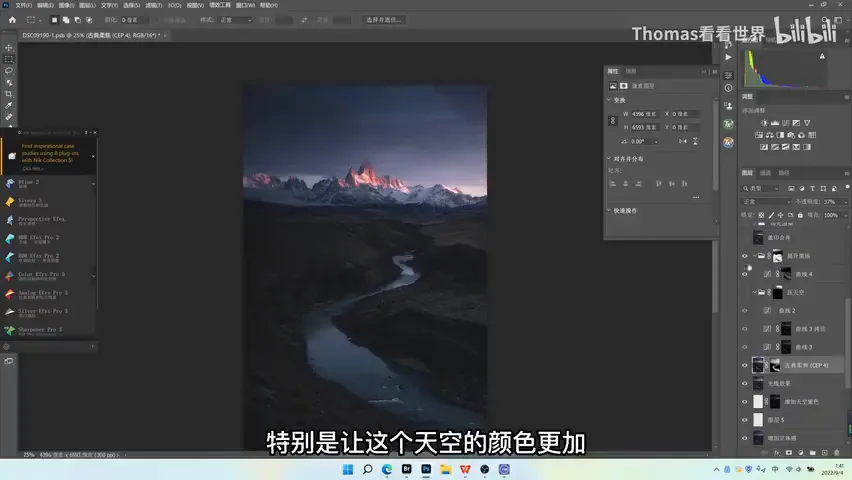Image resolution: width=852 pixels, height=480 pixels.
Task: Open the 图像 menu
Action: (x=66, y=5)
